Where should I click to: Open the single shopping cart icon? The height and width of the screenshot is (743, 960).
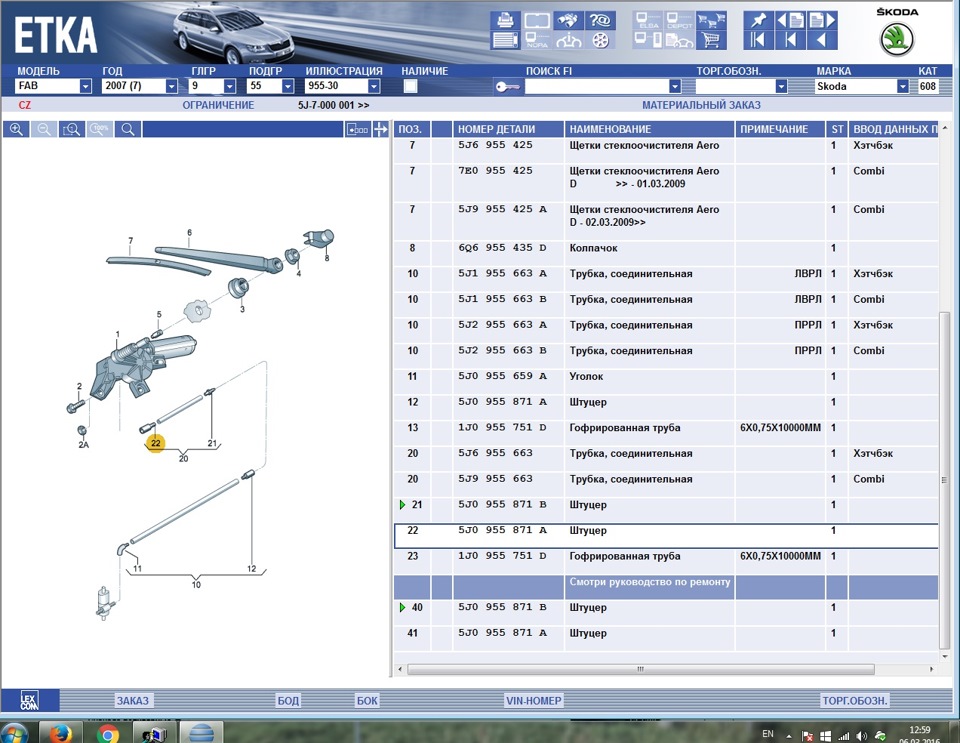[x=711, y=40]
